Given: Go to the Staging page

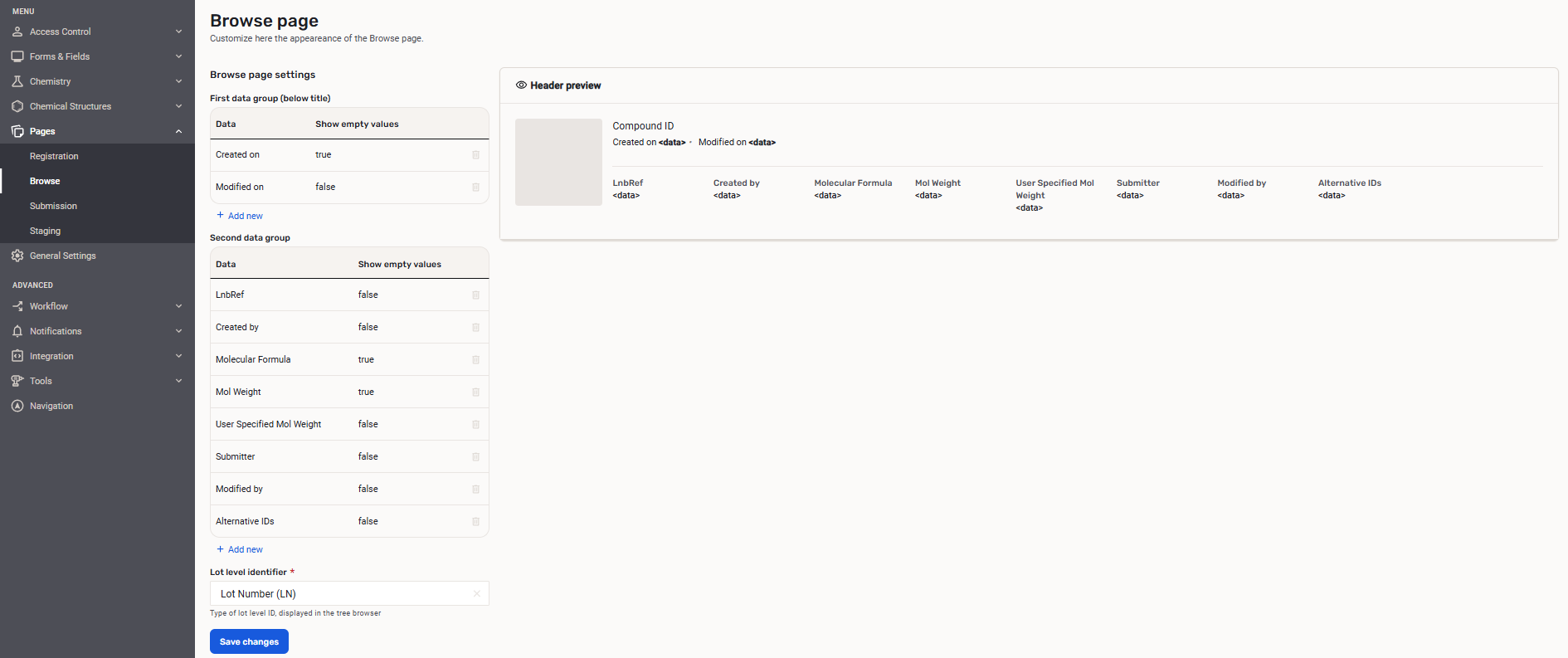Looking at the screenshot, I should tap(45, 231).
